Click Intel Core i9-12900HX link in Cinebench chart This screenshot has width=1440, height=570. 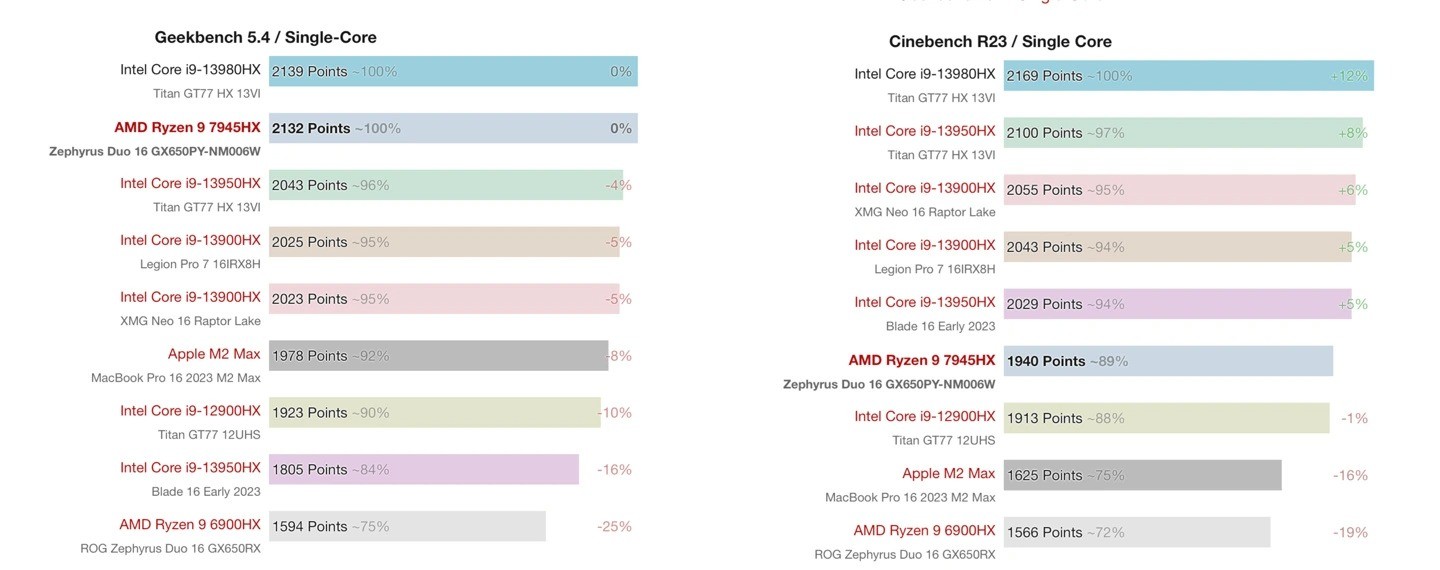[924, 417]
